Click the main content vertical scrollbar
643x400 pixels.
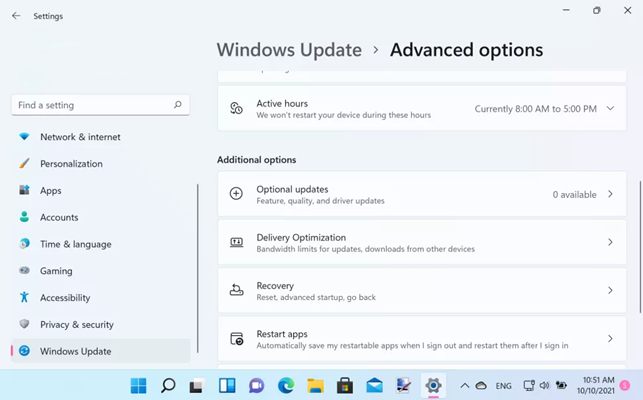point(640,246)
